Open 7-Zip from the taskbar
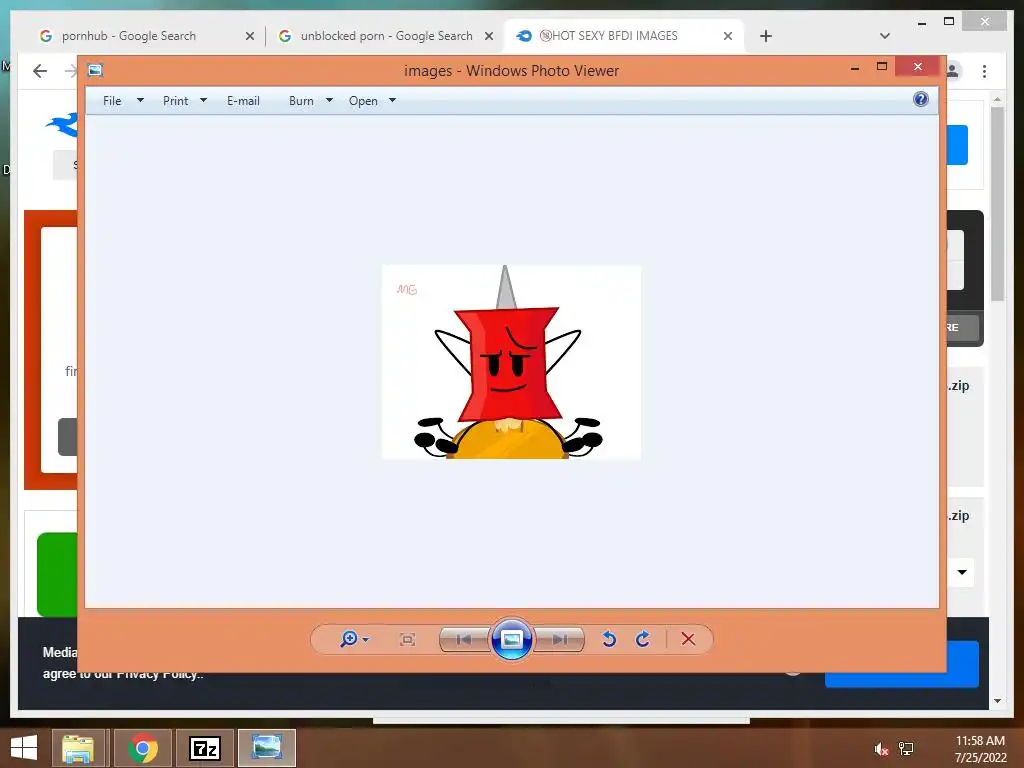 pos(204,748)
